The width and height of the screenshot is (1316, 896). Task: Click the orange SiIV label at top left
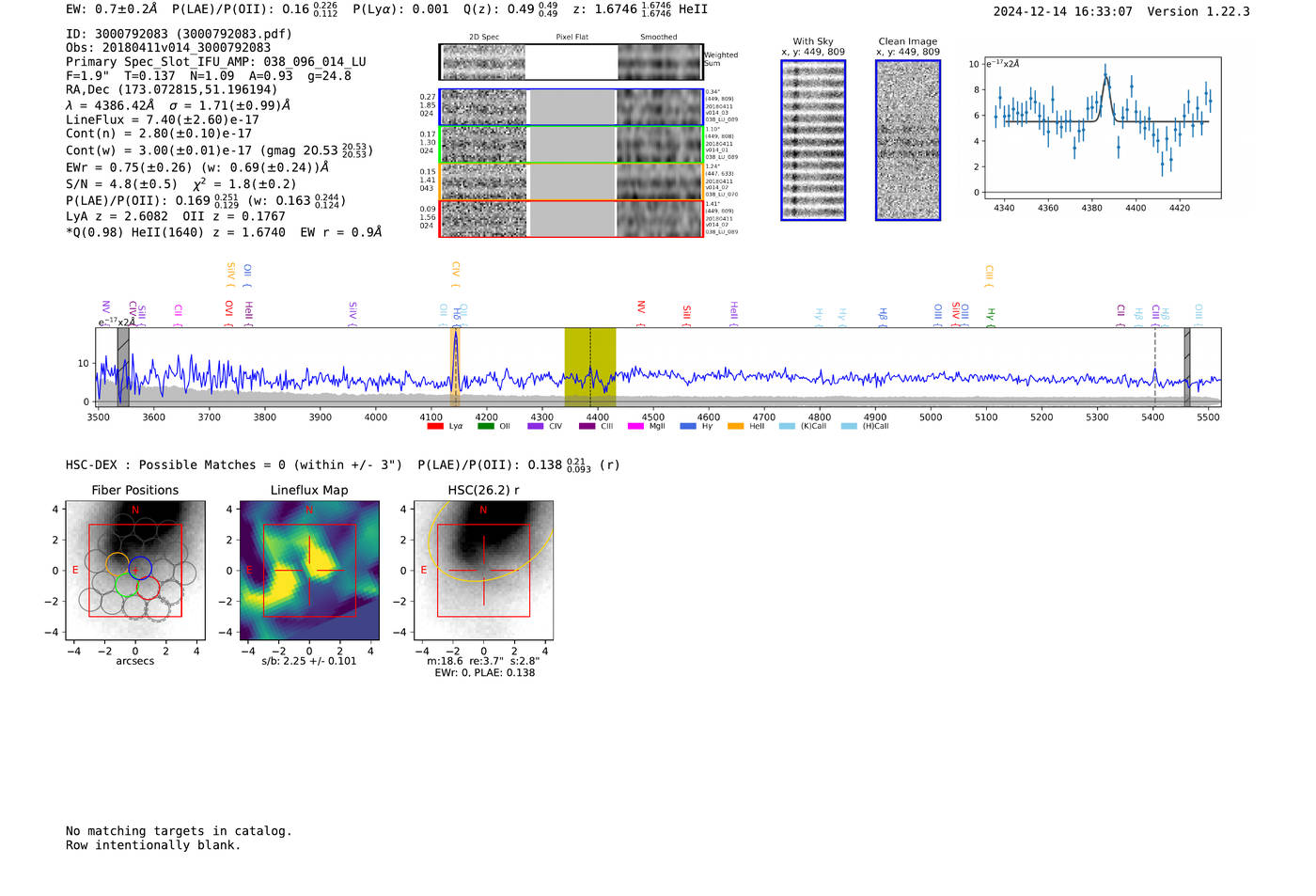tap(231, 275)
